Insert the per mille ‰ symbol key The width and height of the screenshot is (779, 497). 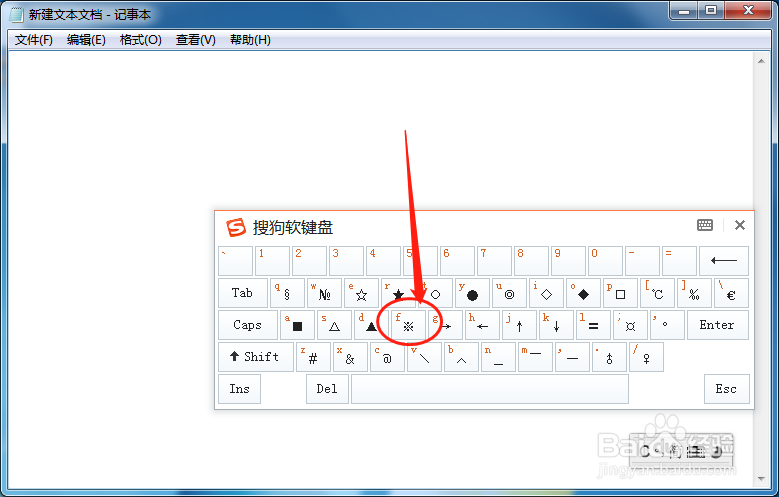point(694,293)
